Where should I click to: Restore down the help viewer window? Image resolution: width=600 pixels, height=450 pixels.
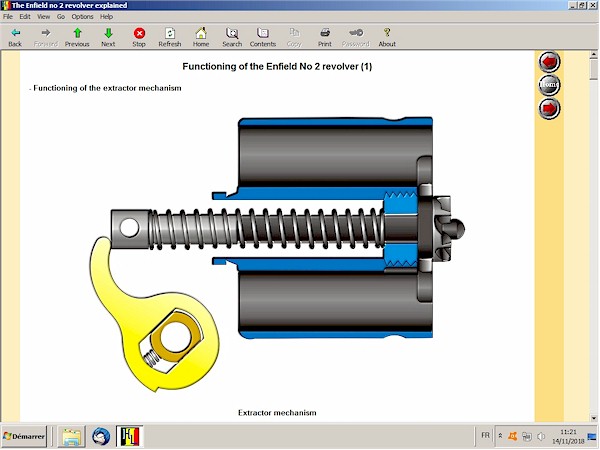point(582,5)
